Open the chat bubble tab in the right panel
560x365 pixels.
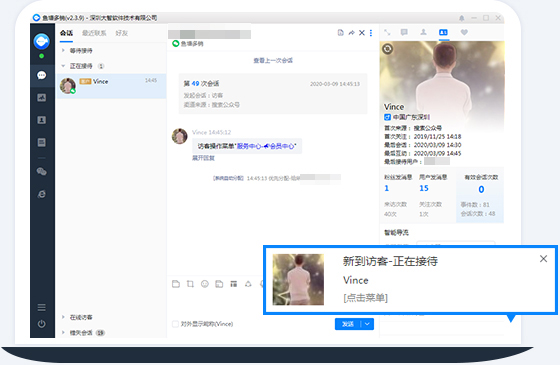pos(404,32)
